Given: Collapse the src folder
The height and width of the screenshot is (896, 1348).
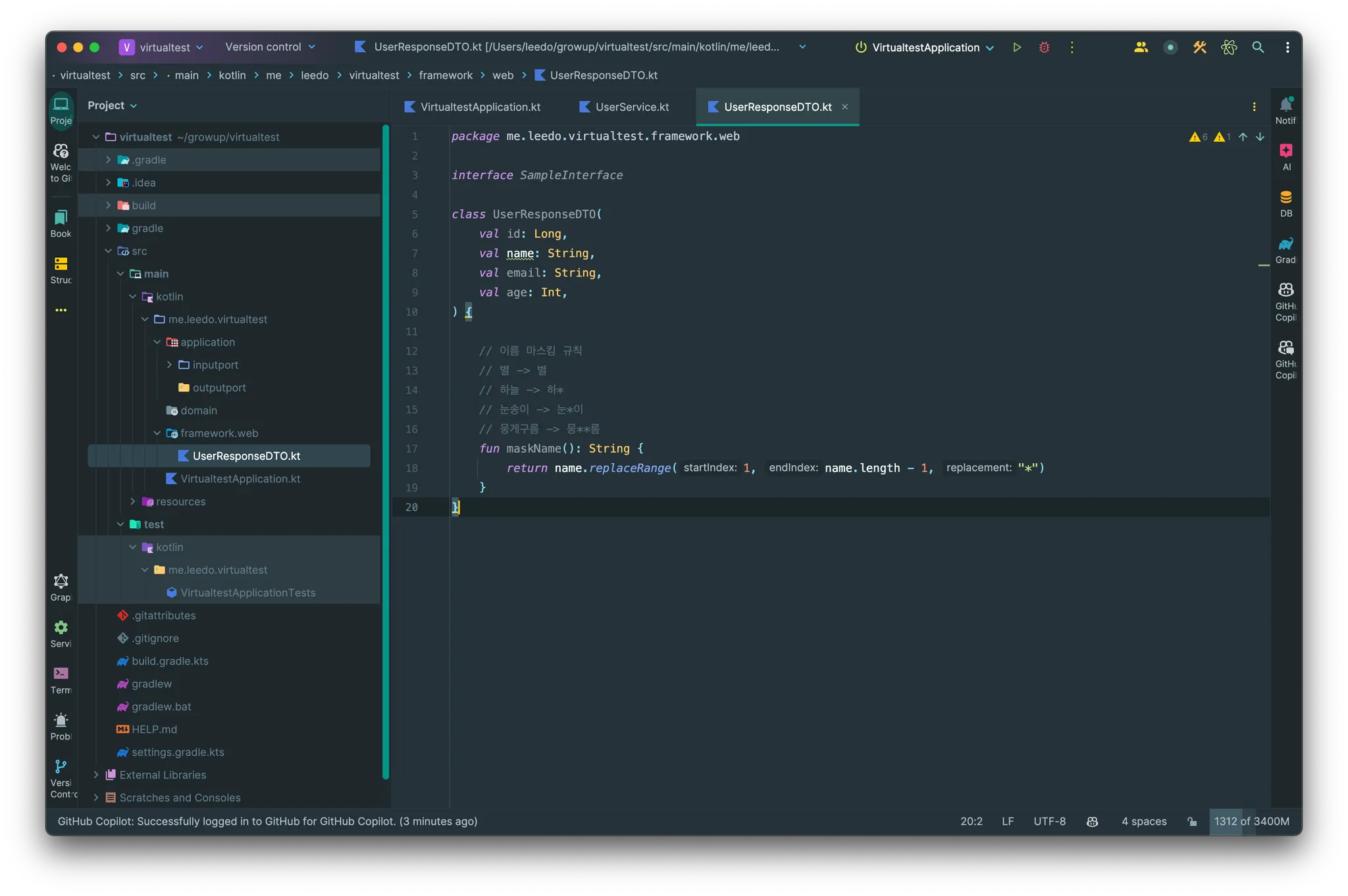Looking at the screenshot, I should click(x=108, y=251).
